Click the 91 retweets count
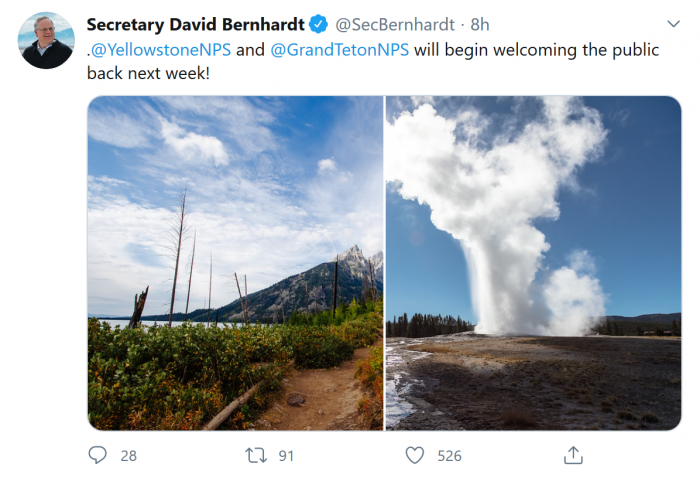Image resolution: width=700 pixels, height=478 pixels. [286, 455]
